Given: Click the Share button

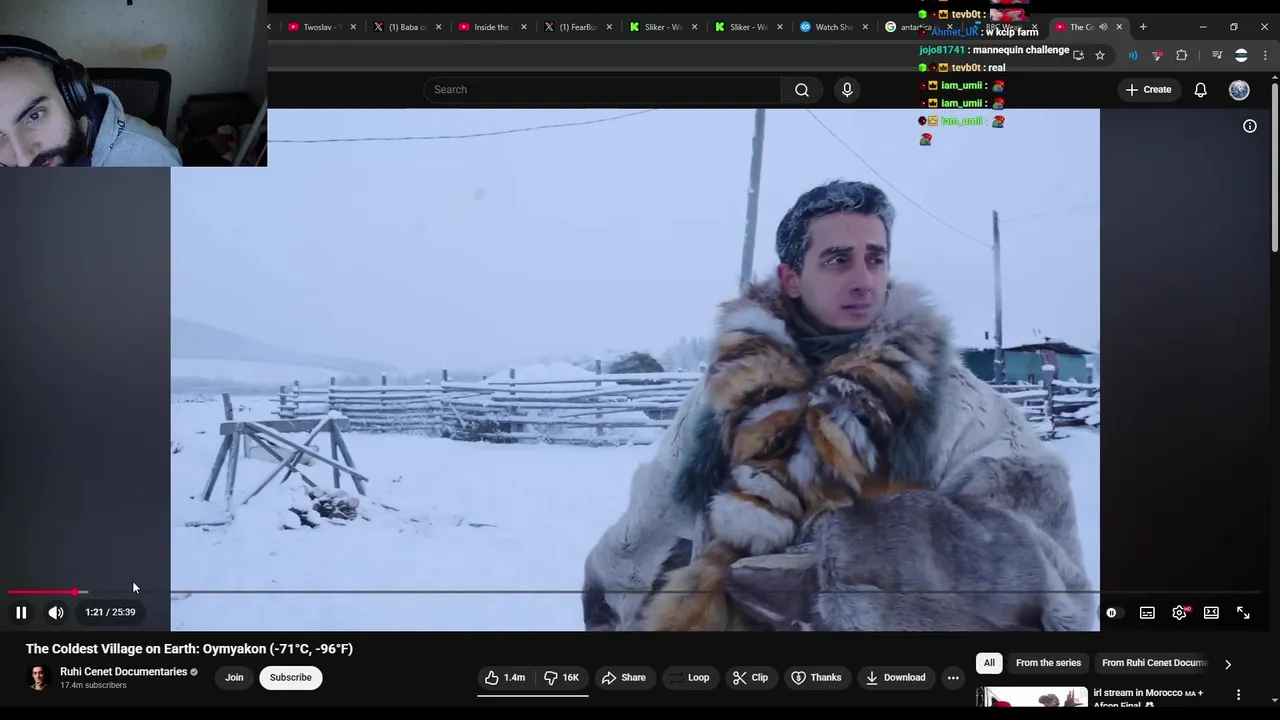Looking at the screenshot, I should point(622,678).
